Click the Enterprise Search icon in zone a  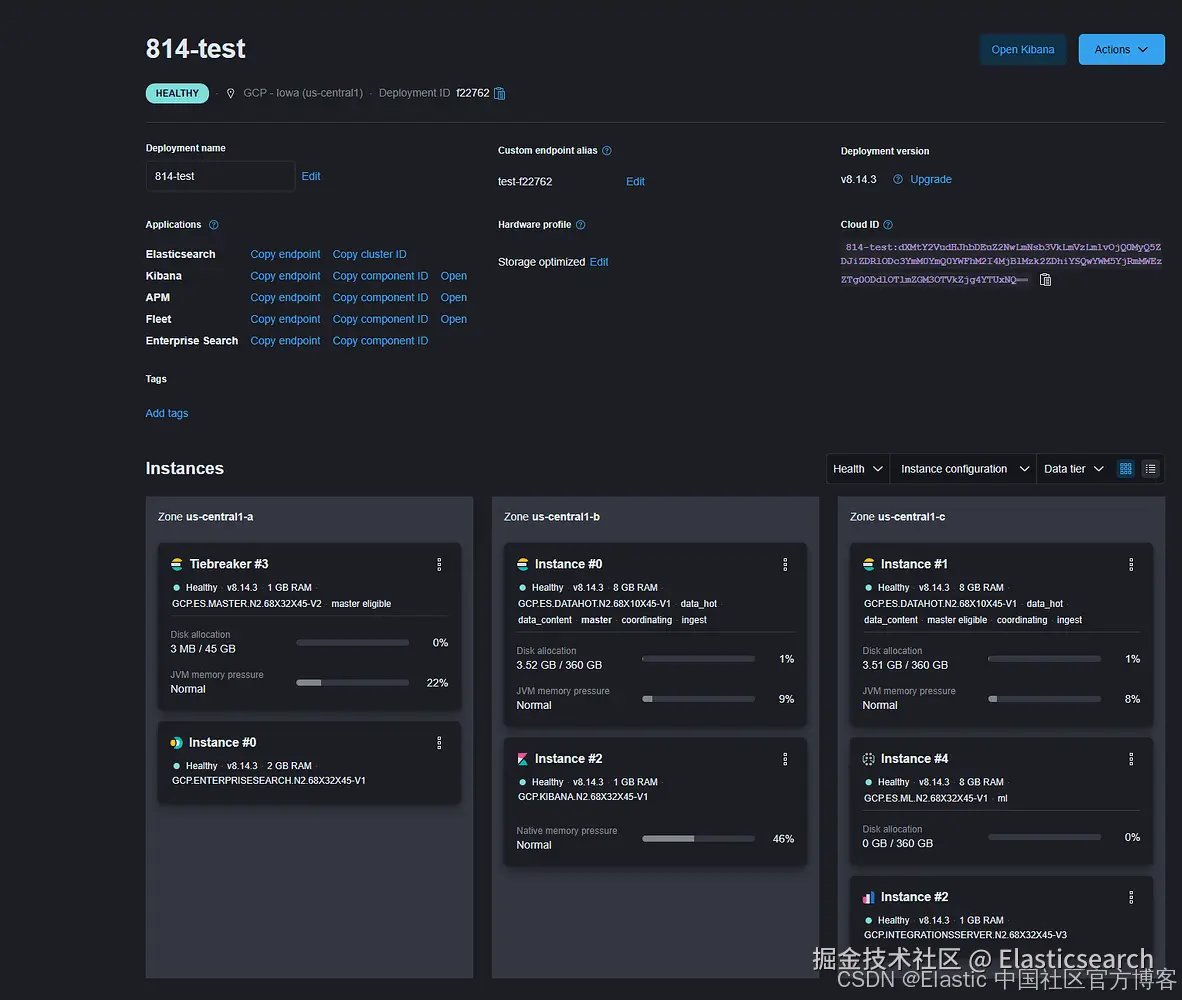pos(176,743)
